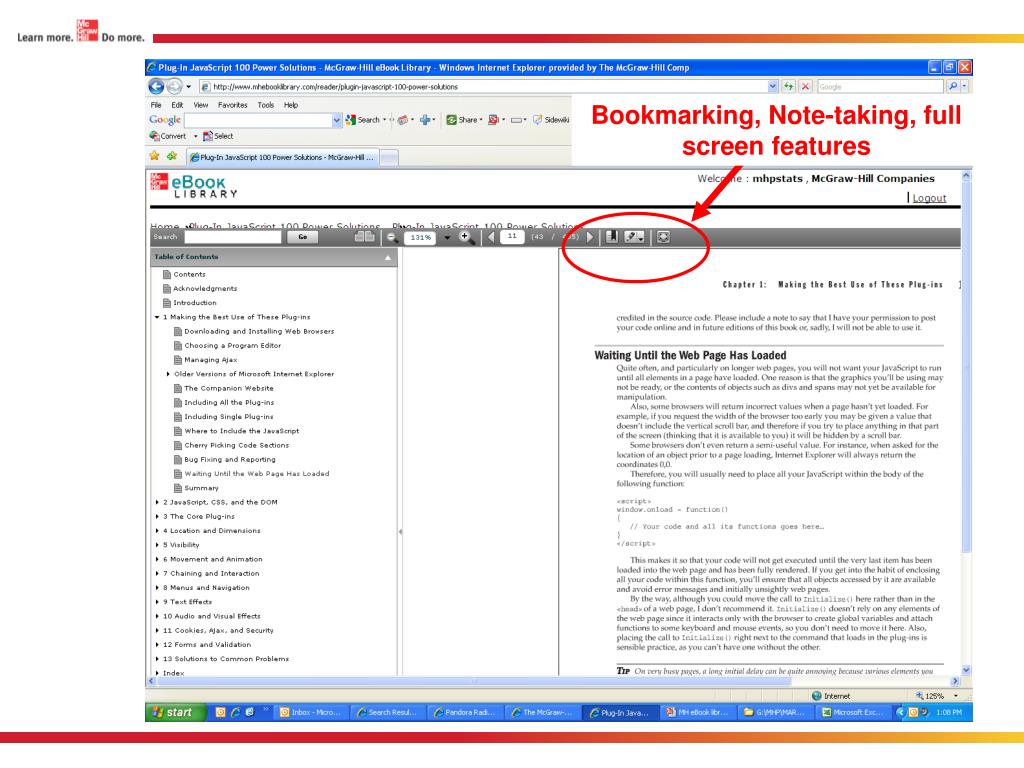Click the browser Forward button
Screen dimensions: 1024x768
click(174, 86)
